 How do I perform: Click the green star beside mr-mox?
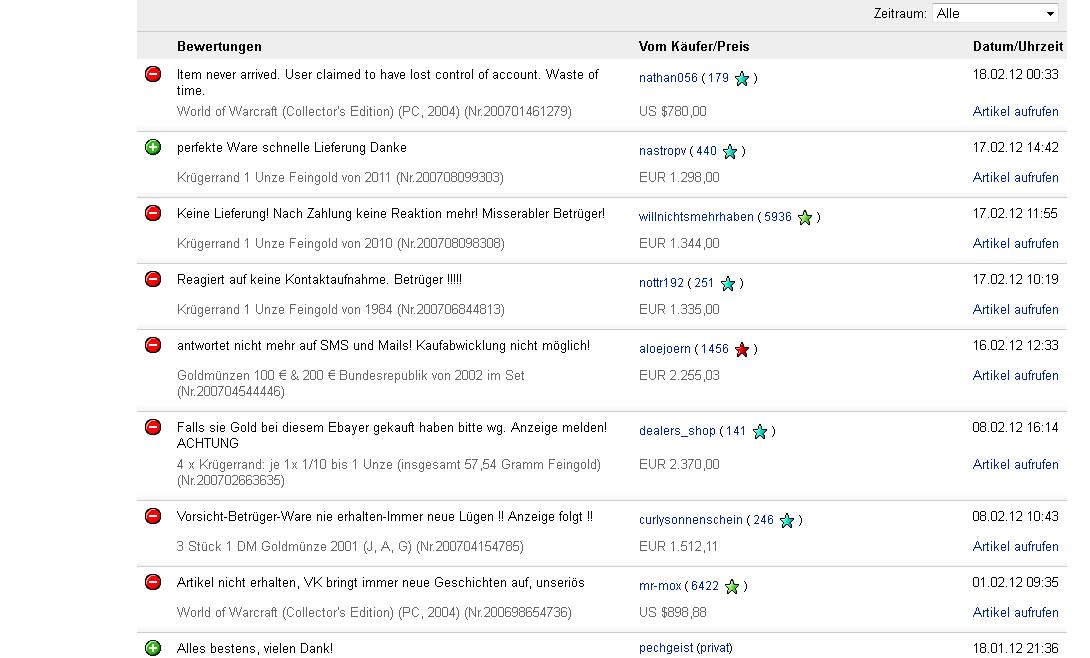(732, 586)
